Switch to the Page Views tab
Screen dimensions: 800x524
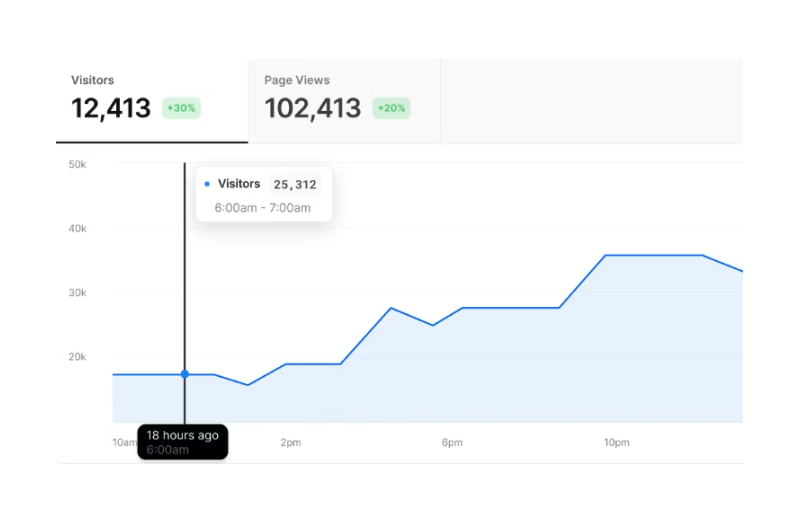pyautogui.click(x=344, y=101)
